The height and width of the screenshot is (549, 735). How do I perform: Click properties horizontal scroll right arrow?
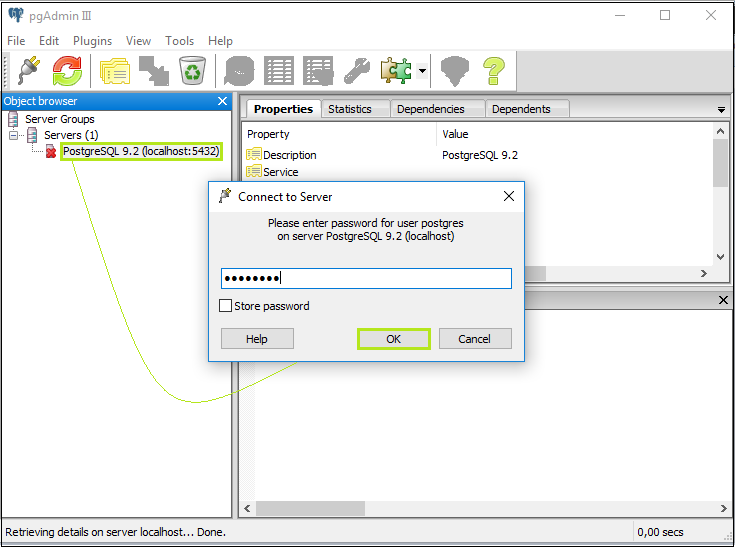coord(704,273)
